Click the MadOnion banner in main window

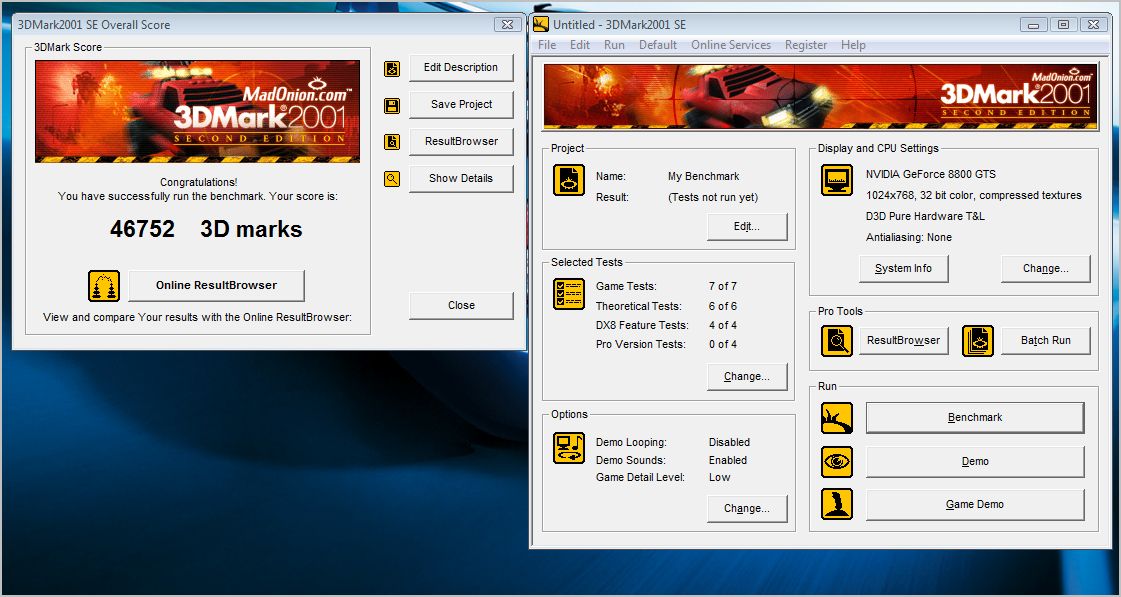(821, 97)
